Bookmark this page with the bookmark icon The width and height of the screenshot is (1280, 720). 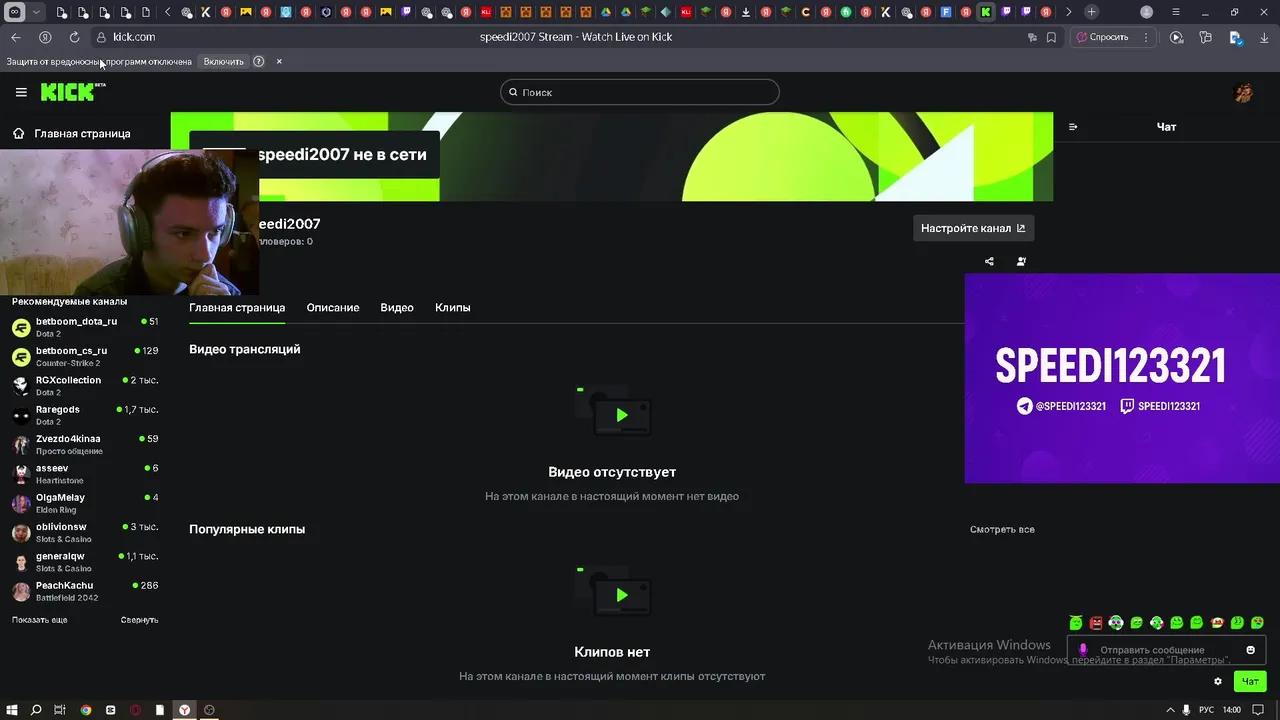1051,37
